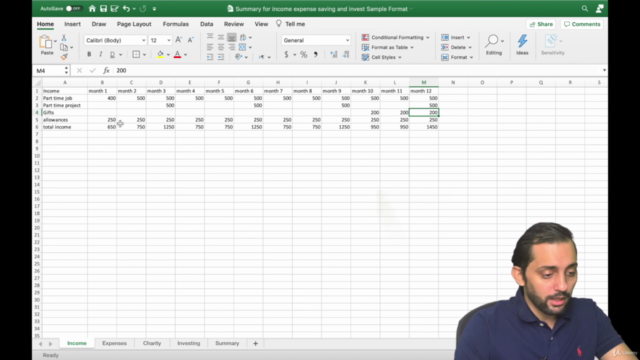
Task: Switch to the Expenses sheet tab
Action: (114, 343)
